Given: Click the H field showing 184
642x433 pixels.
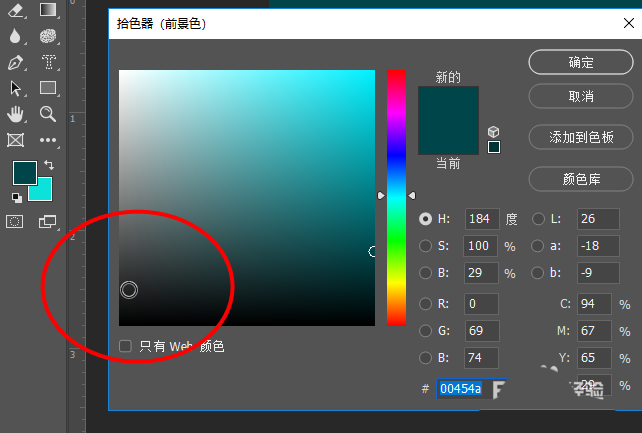Looking at the screenshot, I should coord(482,219).
